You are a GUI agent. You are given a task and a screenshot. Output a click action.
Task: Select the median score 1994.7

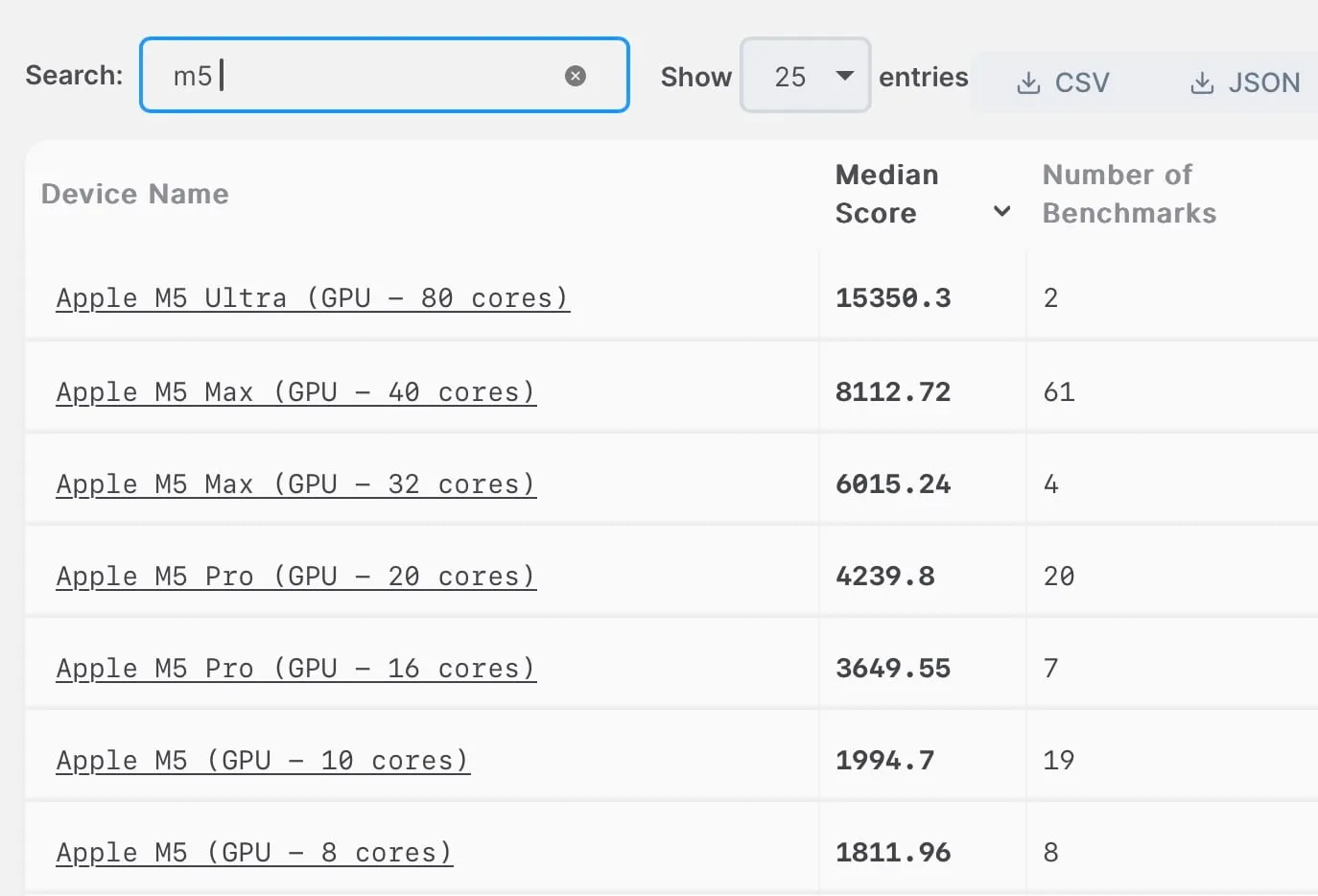click(885, 761)
